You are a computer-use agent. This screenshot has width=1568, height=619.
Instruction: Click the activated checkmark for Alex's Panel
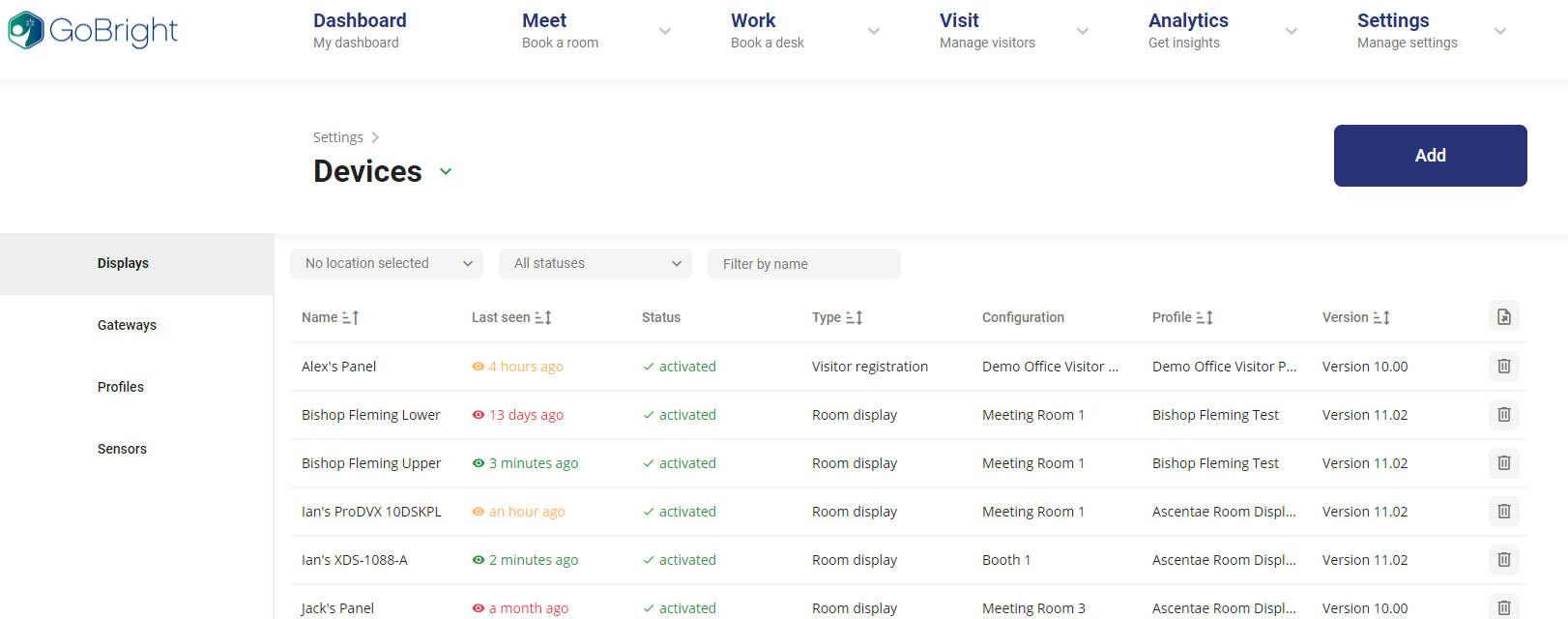649,367
